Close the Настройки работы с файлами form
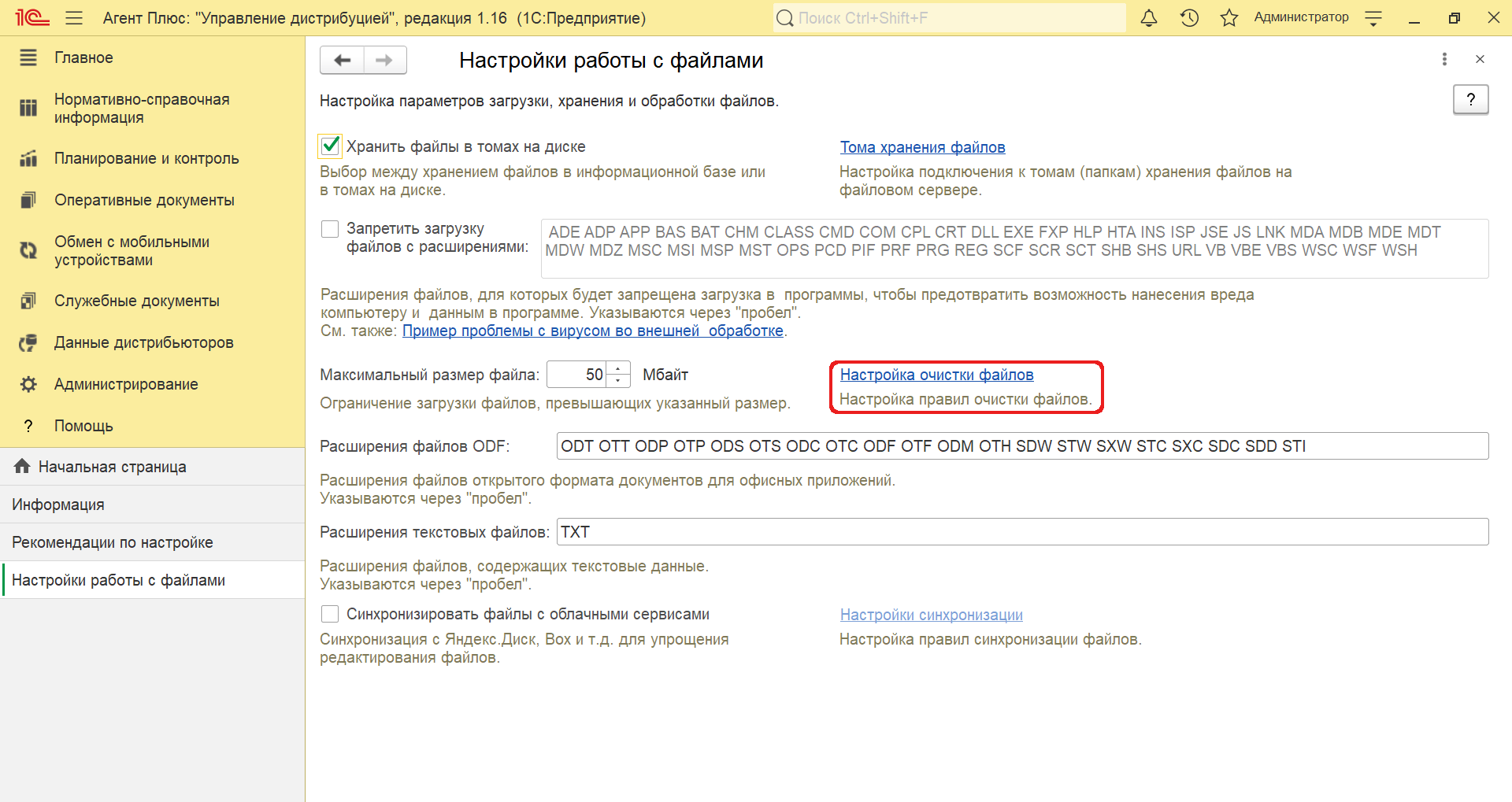This screenshot has width=1512, height=802. (x=1480, y=59)
